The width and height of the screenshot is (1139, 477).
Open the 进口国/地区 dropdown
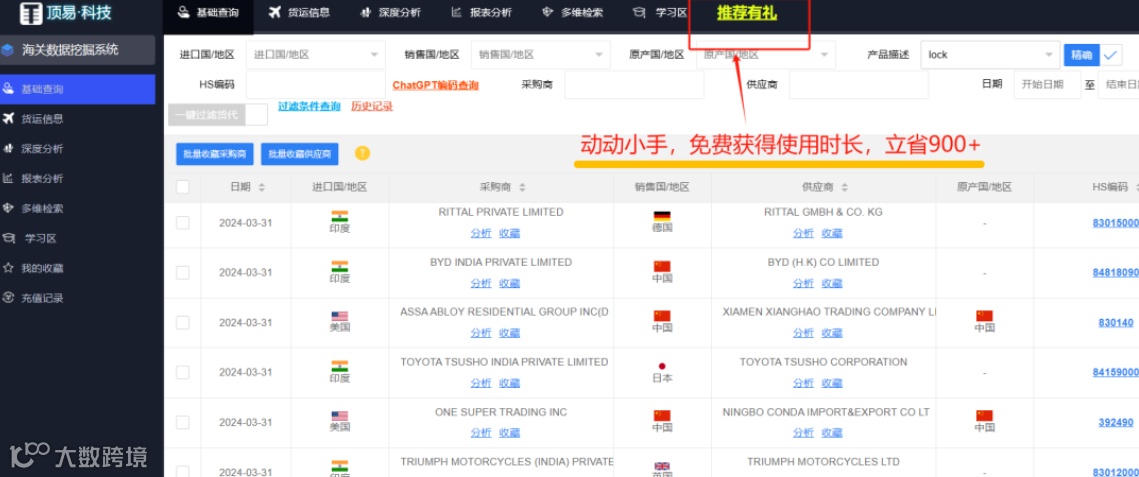316,54
